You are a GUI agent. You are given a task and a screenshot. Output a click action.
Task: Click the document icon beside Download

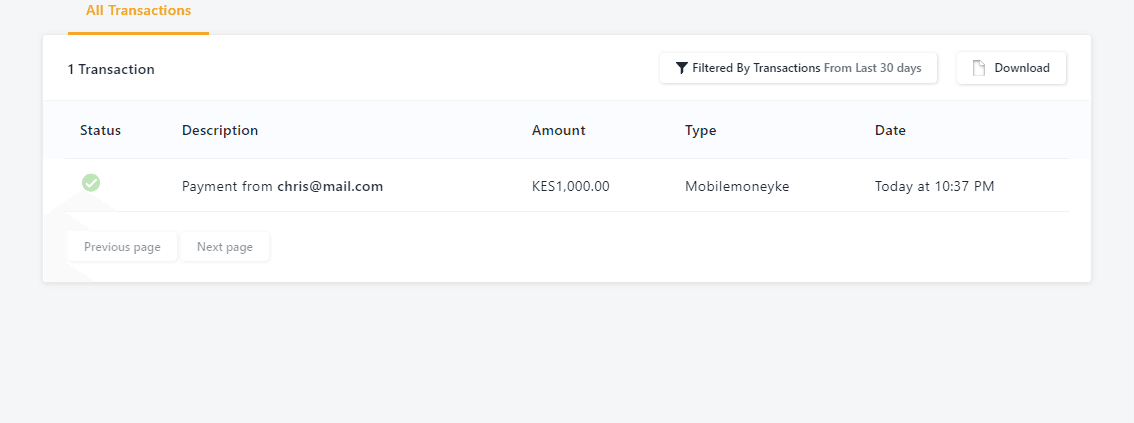click(979, 68)
